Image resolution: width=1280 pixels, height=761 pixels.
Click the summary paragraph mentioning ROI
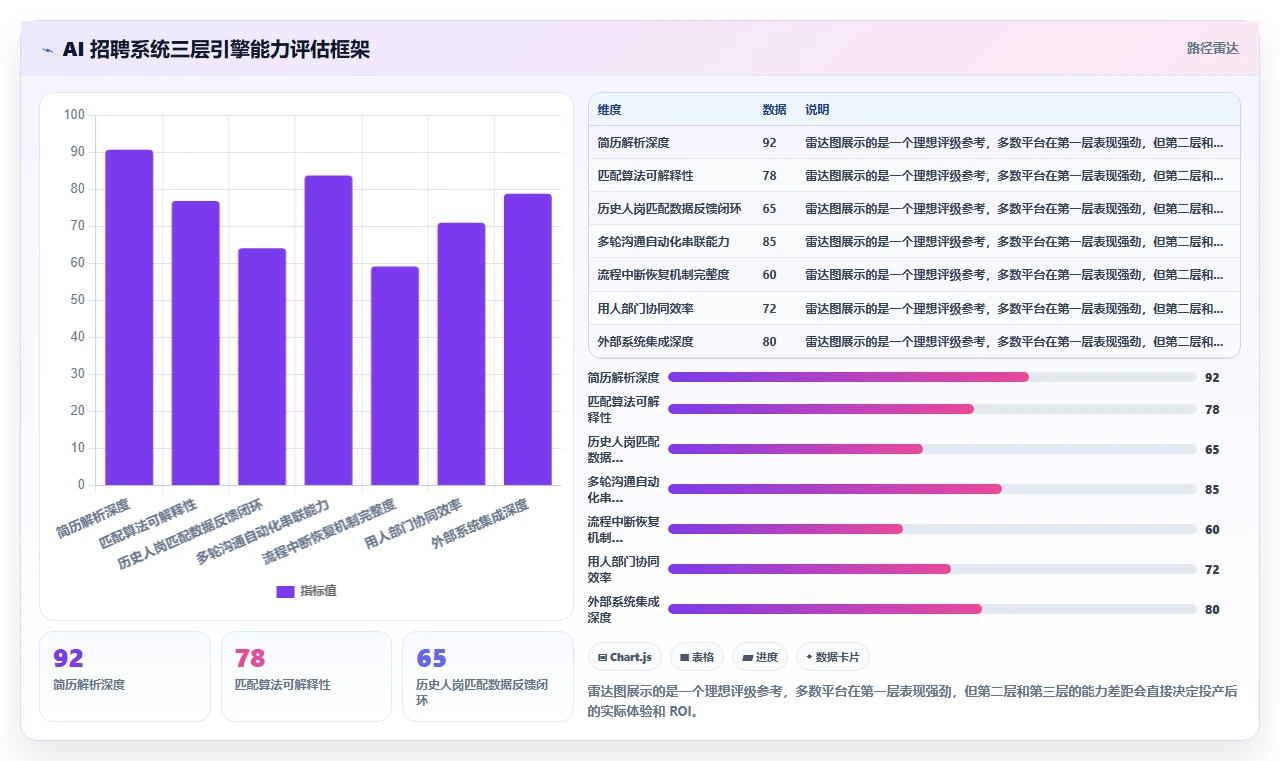[912, 701]
